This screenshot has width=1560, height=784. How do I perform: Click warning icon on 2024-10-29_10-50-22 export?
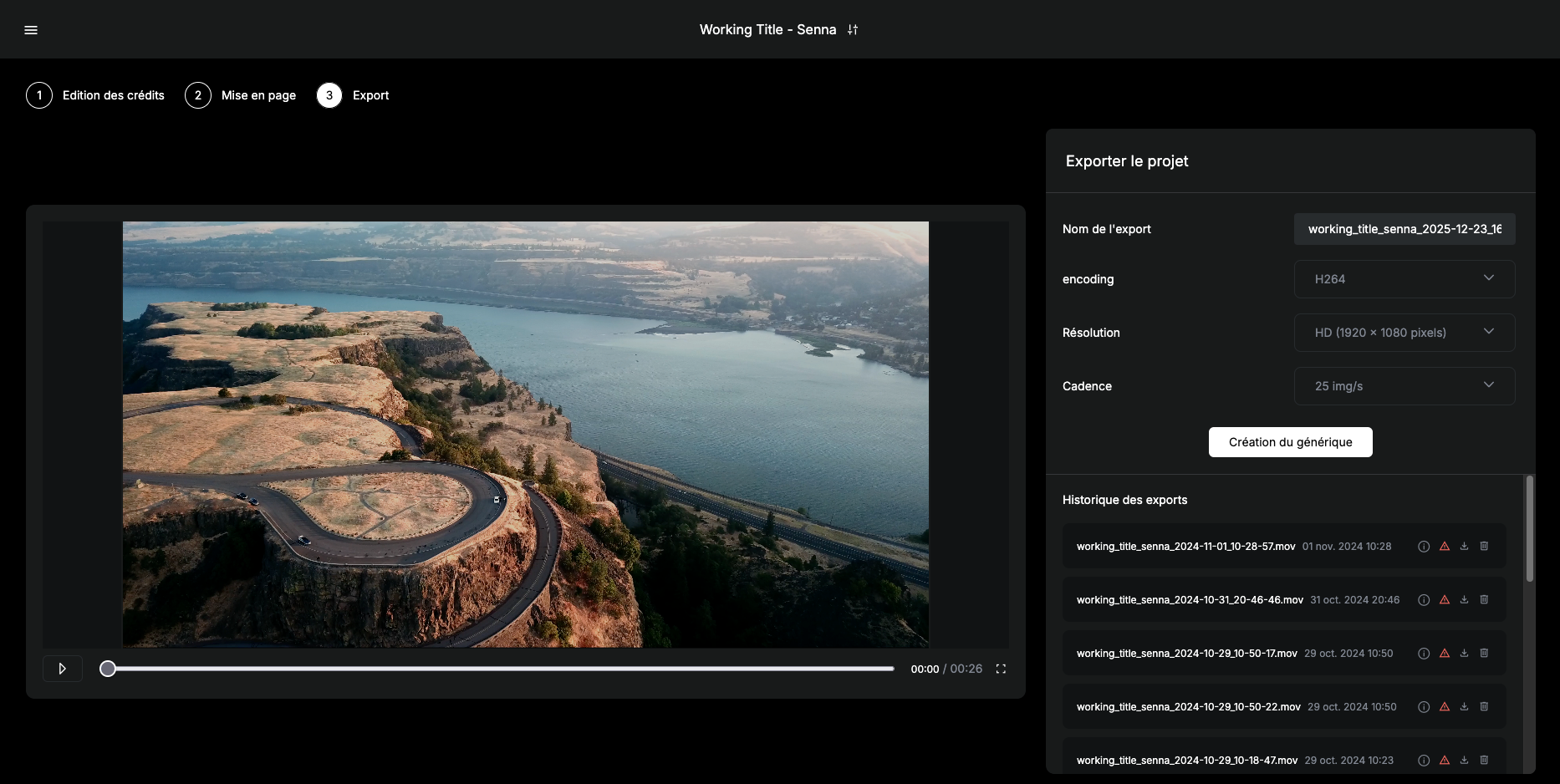pos(1444,707)
